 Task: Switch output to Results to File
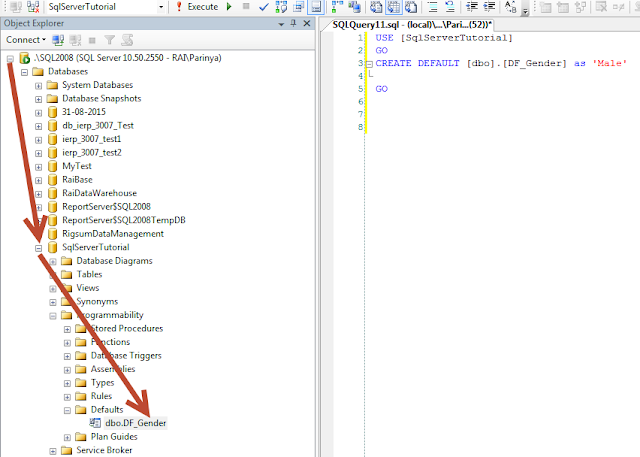coord(411,7)
